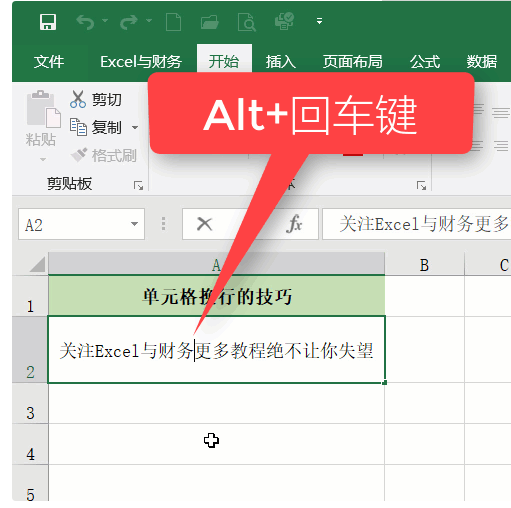
Task: Select row 1 header
Action: point(30,296)
